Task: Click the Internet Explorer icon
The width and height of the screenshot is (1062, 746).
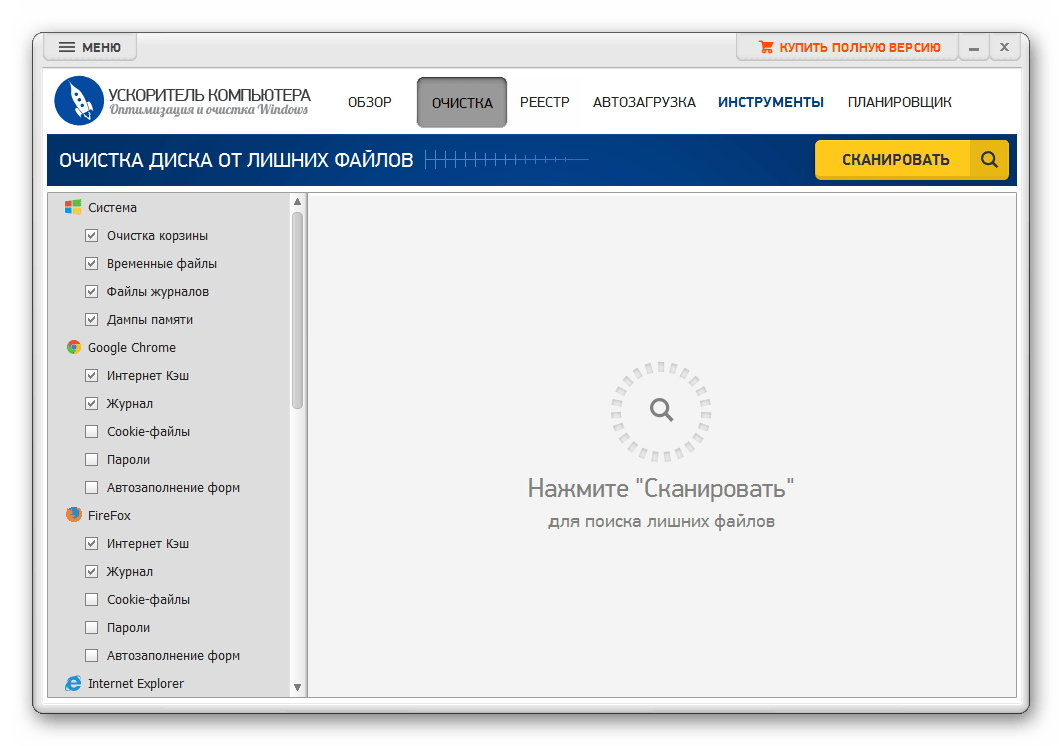Action: click(x=73, y=683)
